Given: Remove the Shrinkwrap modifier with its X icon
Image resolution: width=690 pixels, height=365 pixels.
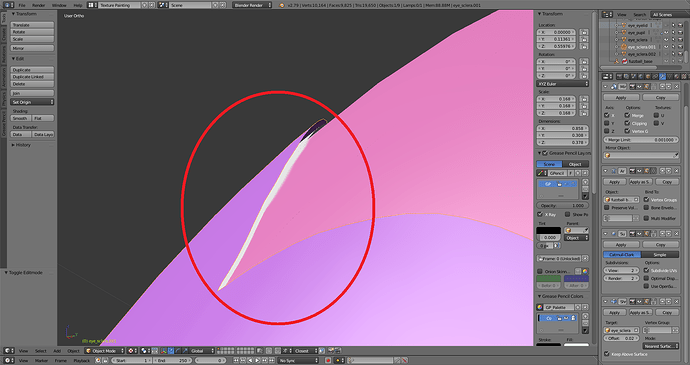Looking at the screenshot, I should (676, 302).
